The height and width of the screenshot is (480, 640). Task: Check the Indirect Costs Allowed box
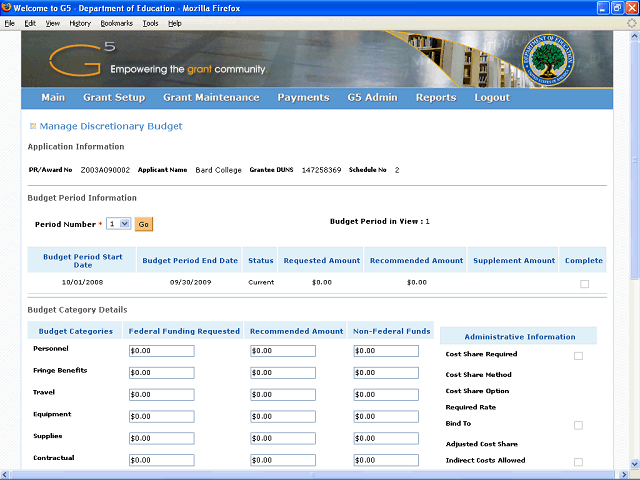(x=578, y=461)
